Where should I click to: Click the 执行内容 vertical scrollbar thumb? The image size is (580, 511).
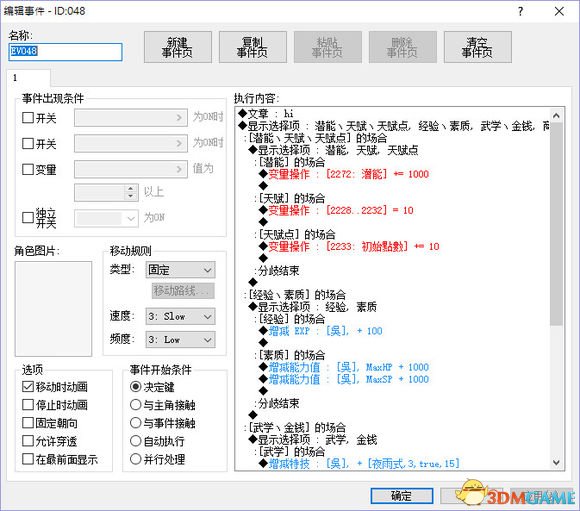[556, 224]
